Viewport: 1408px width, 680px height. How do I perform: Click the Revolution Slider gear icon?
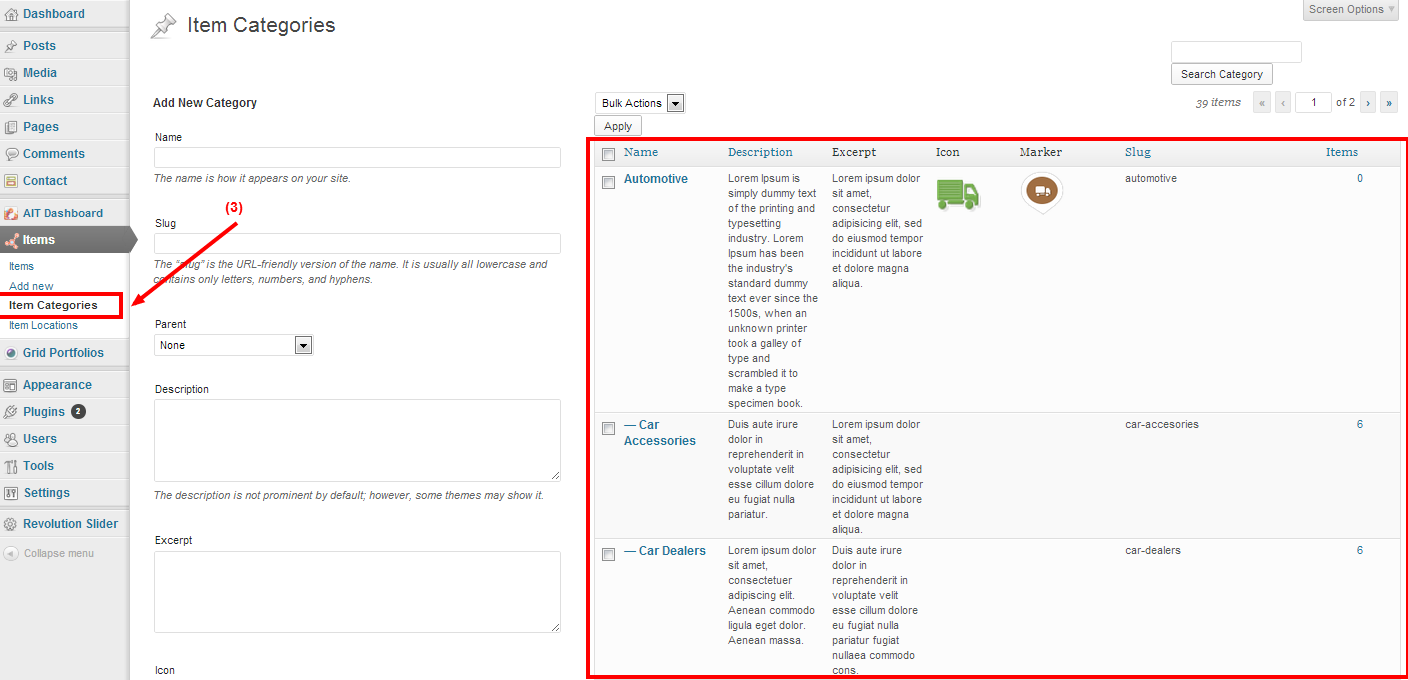click(x=11, y=524)
